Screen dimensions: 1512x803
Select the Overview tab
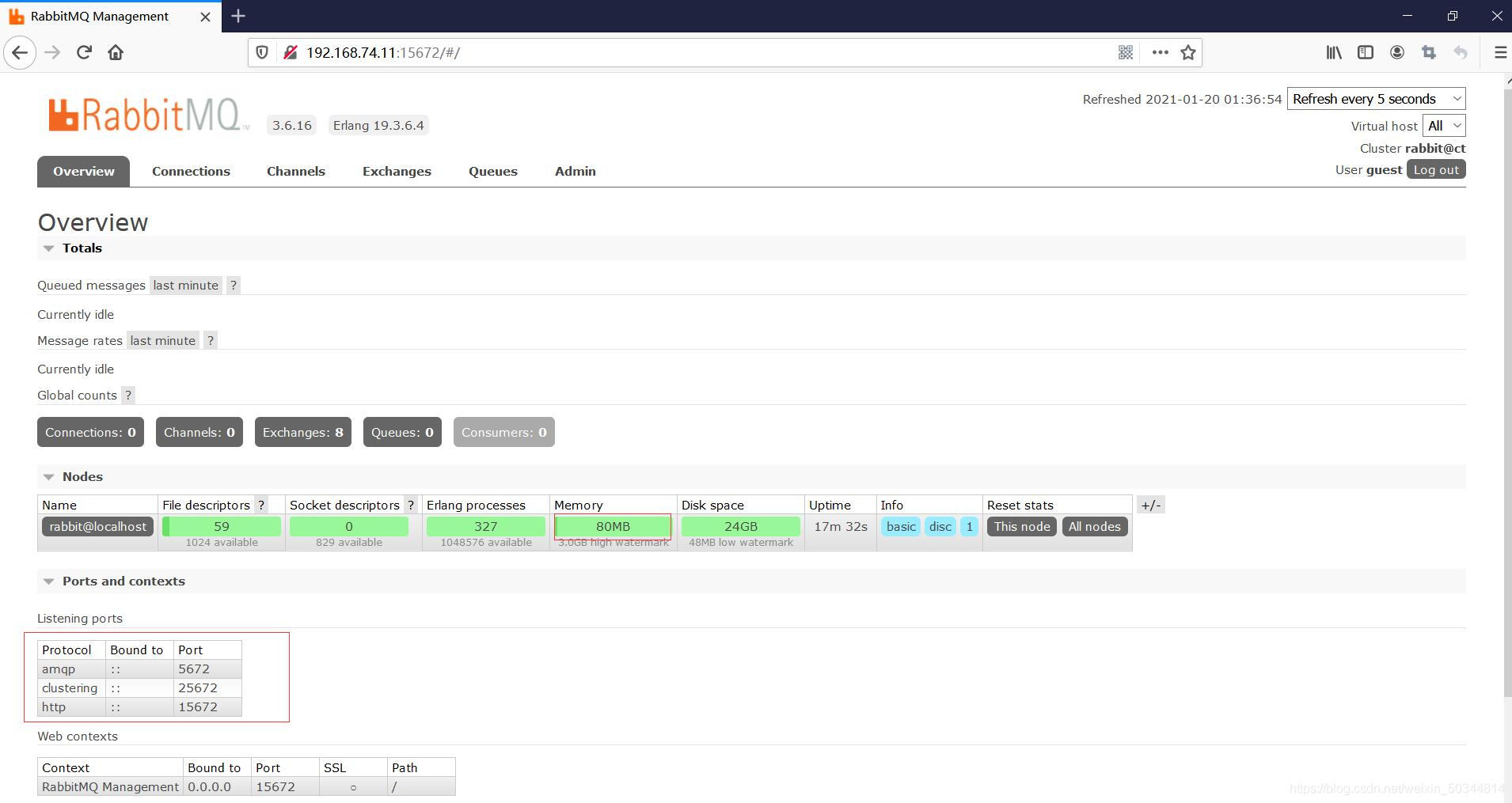(83, 172)
